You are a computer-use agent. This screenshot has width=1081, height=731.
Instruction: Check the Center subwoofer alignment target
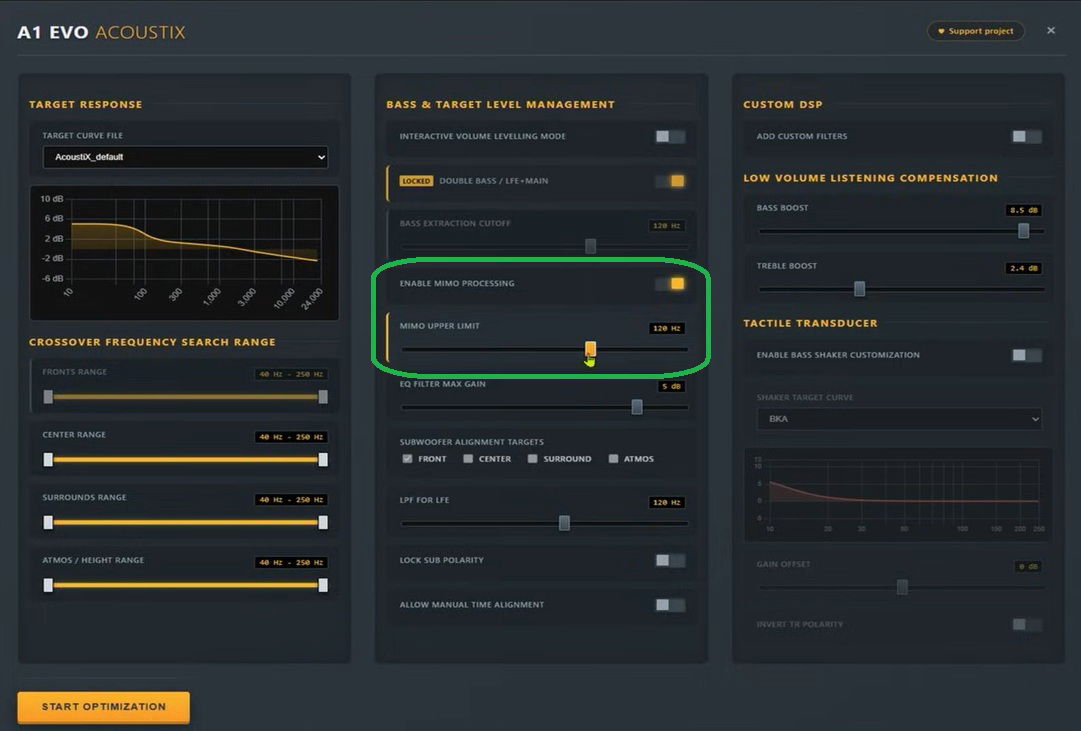468,459
